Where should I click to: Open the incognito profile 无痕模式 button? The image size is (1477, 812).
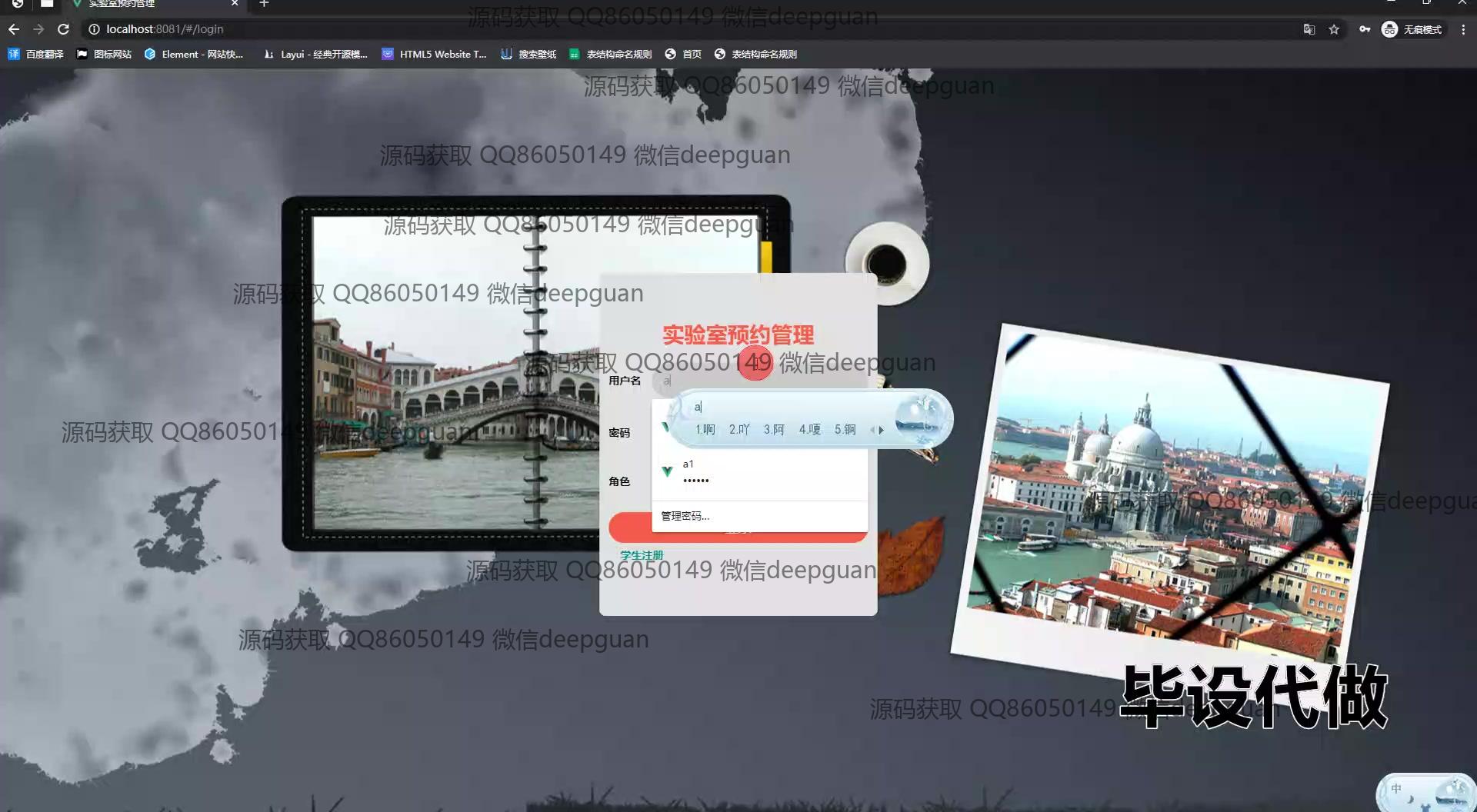[x=1412, y=29]
